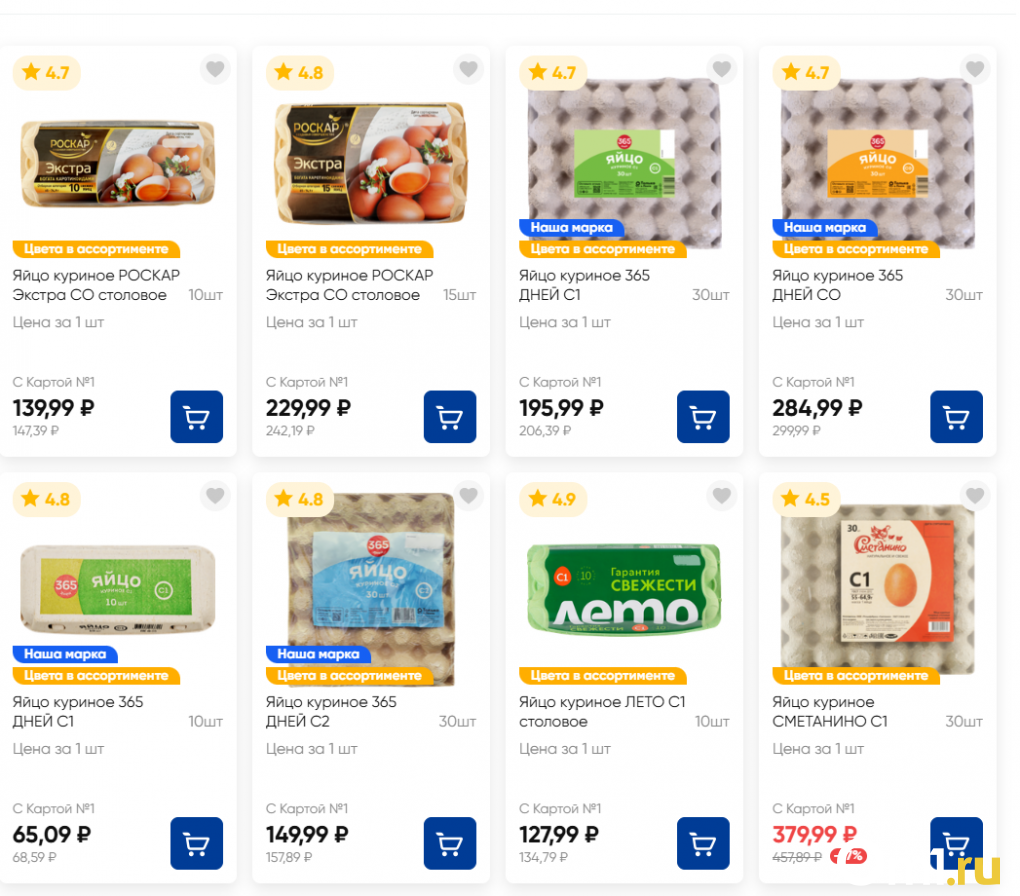The image size is (1020, 896).
Task: Favorite the РОСКАР Экстра 10шт product
Action: pos(215,69)
